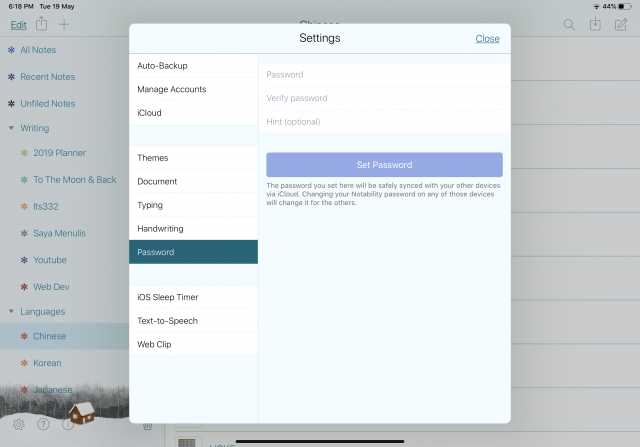Image resolution: width=640 pixels, height=447 pixels.
Task: Select To The Moon & Back subject
Action: pyautogui.click(x=75, y=180)
